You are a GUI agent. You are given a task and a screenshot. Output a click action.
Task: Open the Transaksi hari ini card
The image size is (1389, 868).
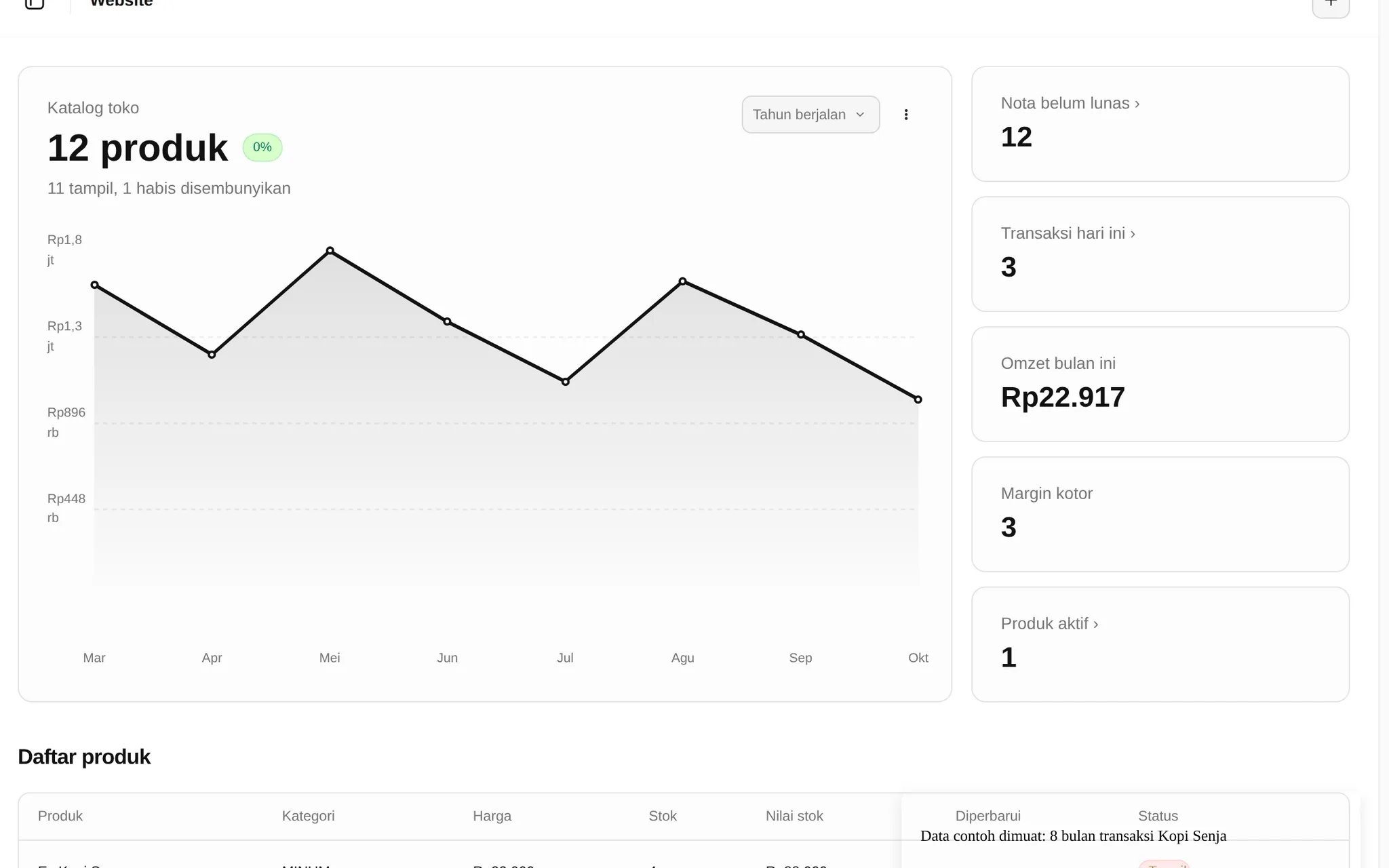click(x=1160, y=254)
